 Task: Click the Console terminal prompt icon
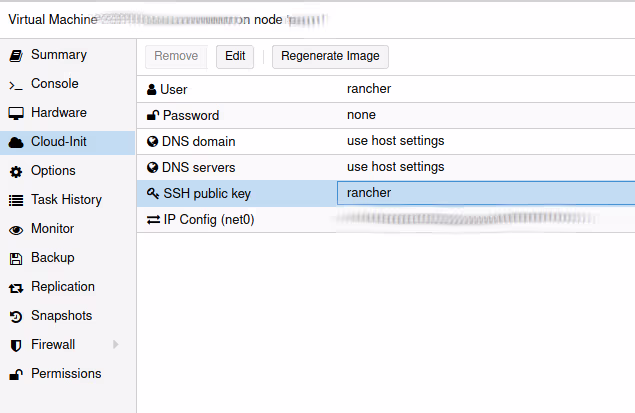15,84
